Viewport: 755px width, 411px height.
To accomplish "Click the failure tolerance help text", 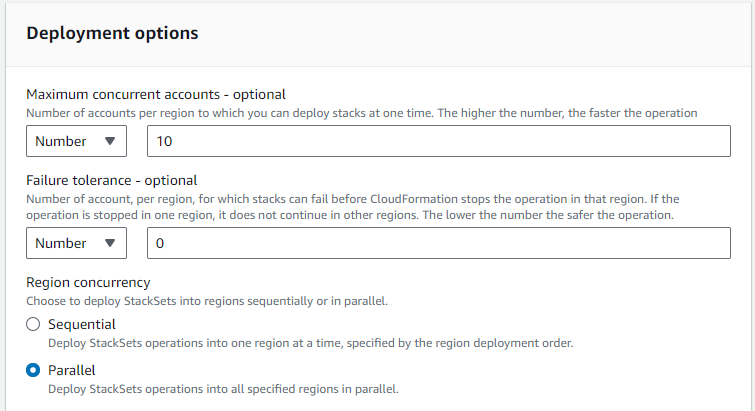I will point(350,207).
